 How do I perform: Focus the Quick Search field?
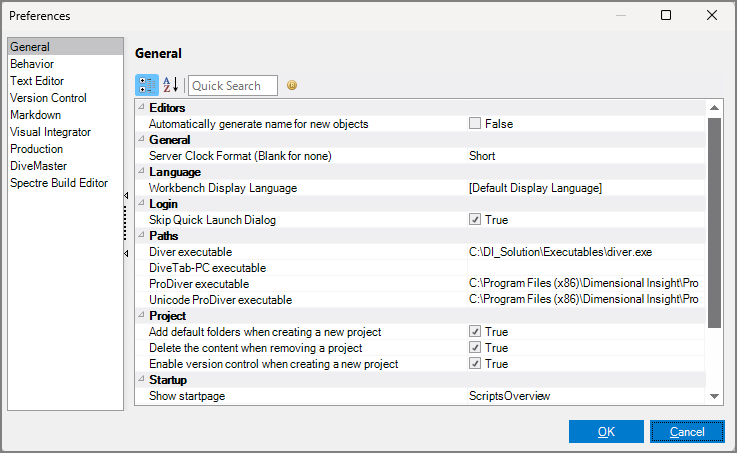(x=233, y=86)
